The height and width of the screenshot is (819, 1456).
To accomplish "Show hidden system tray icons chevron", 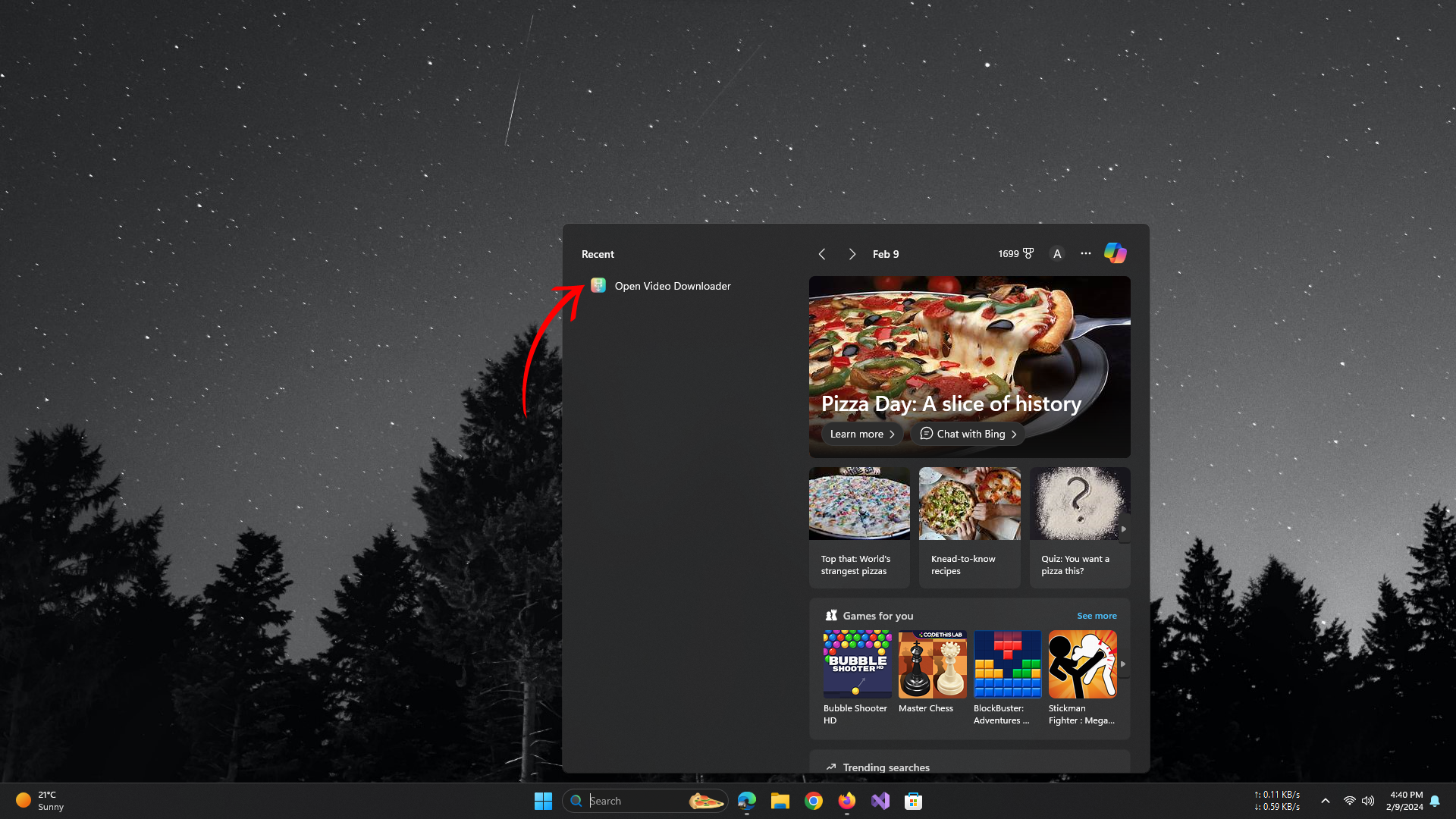I will click(x=1325, y=801).
